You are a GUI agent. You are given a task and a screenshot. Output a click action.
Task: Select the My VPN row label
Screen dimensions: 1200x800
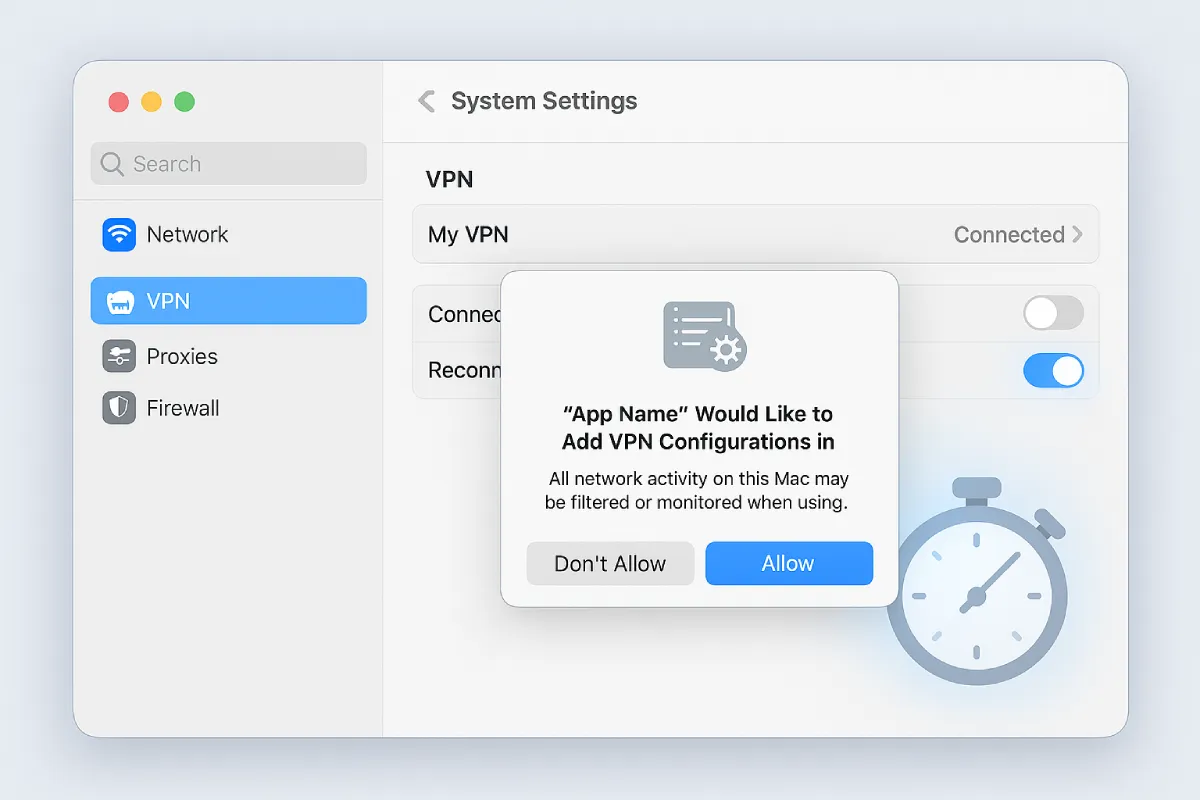point(468,235)
